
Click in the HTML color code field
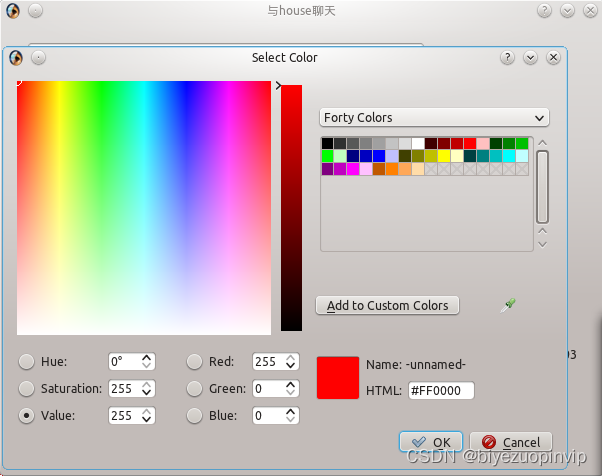pyautogui.click(x=441, y=390)
